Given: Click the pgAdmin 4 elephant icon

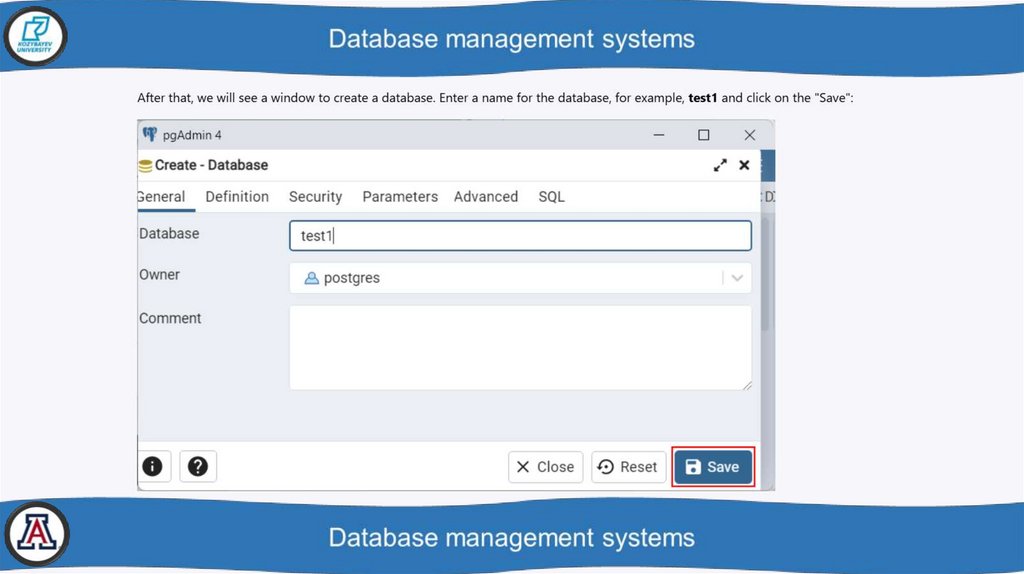Looking at the screenshot, I should click(150, 135).
